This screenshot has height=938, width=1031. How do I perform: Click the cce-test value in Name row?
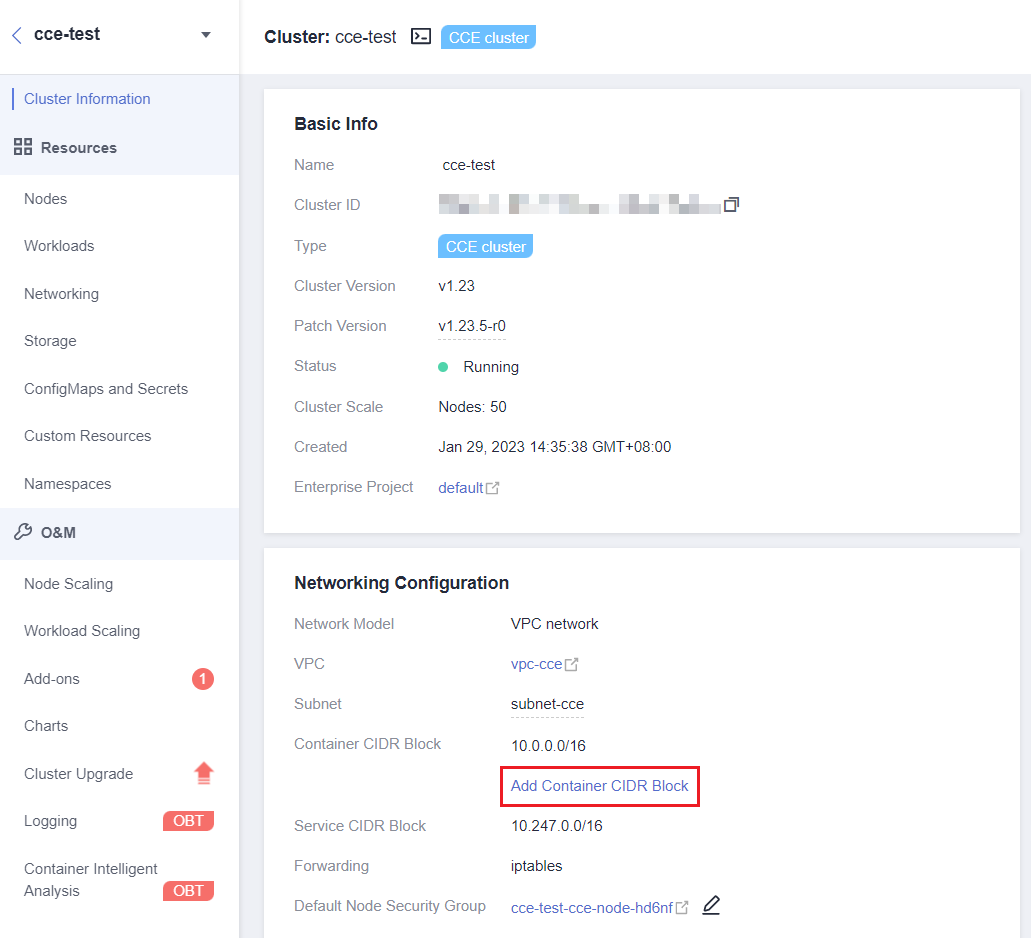point(468,165)
